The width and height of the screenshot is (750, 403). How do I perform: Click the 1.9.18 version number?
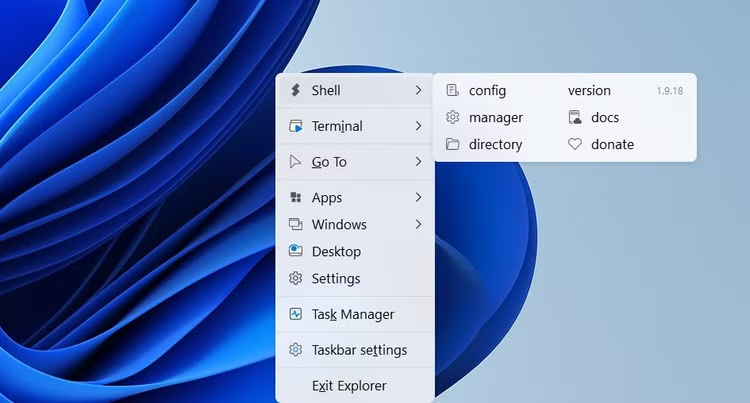click(670, 91)
